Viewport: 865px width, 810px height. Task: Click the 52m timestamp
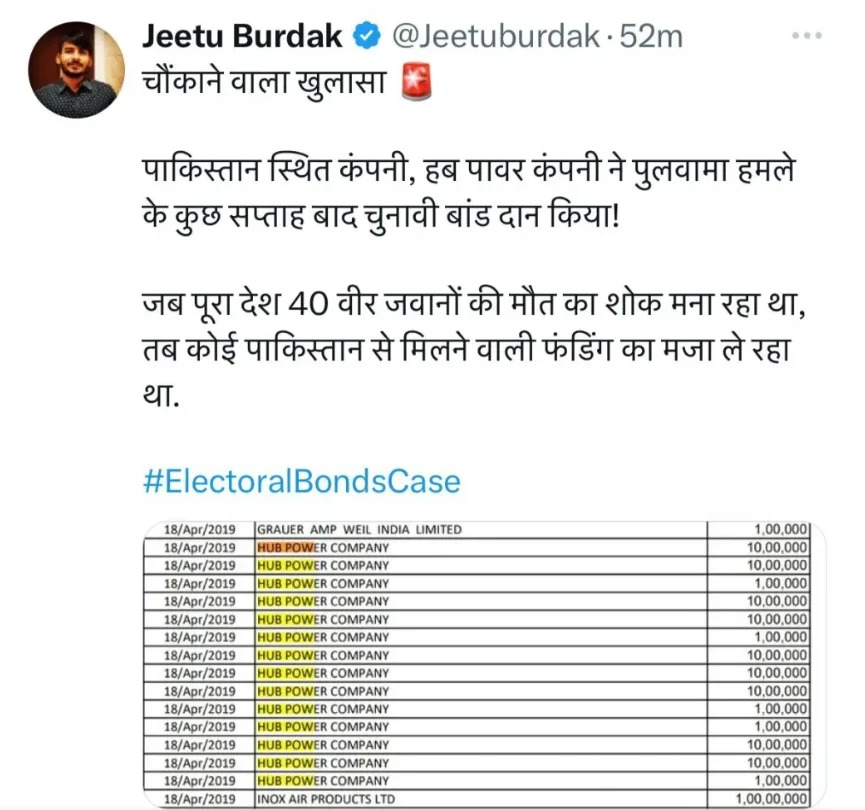[x=651, y=36]
